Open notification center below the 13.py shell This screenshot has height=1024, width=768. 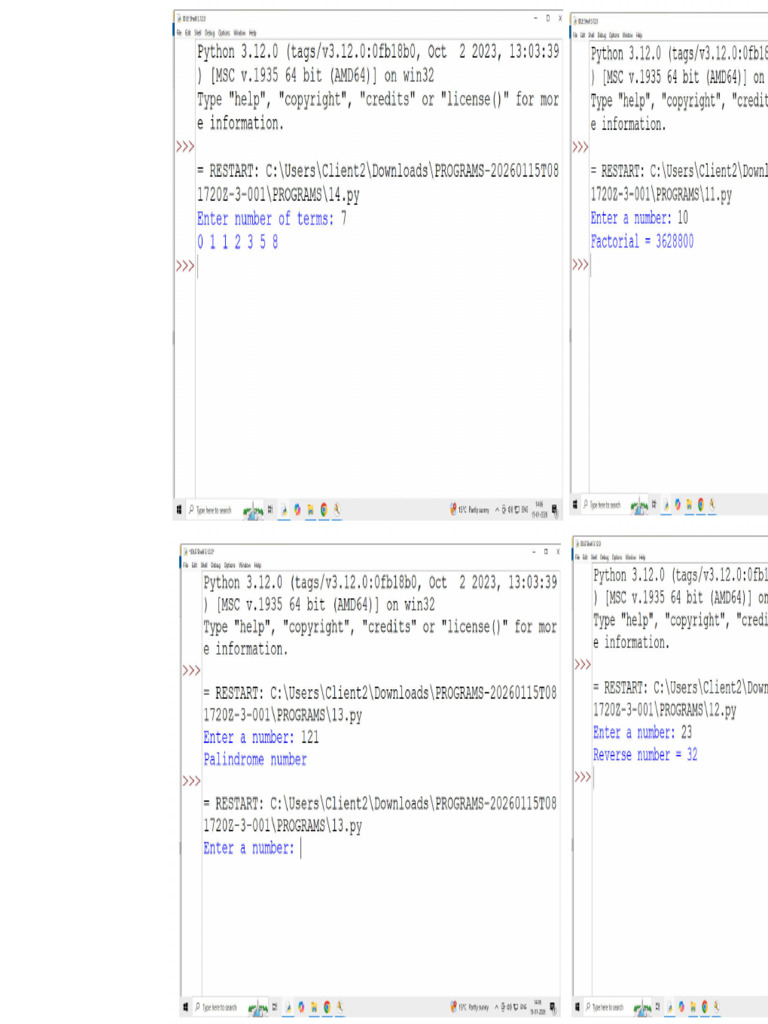(552, 1007)
